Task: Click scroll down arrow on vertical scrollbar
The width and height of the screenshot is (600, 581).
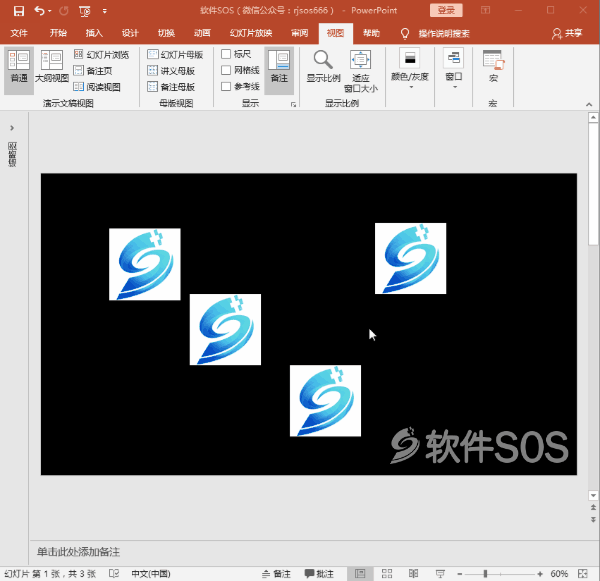Action: (593, 495)
